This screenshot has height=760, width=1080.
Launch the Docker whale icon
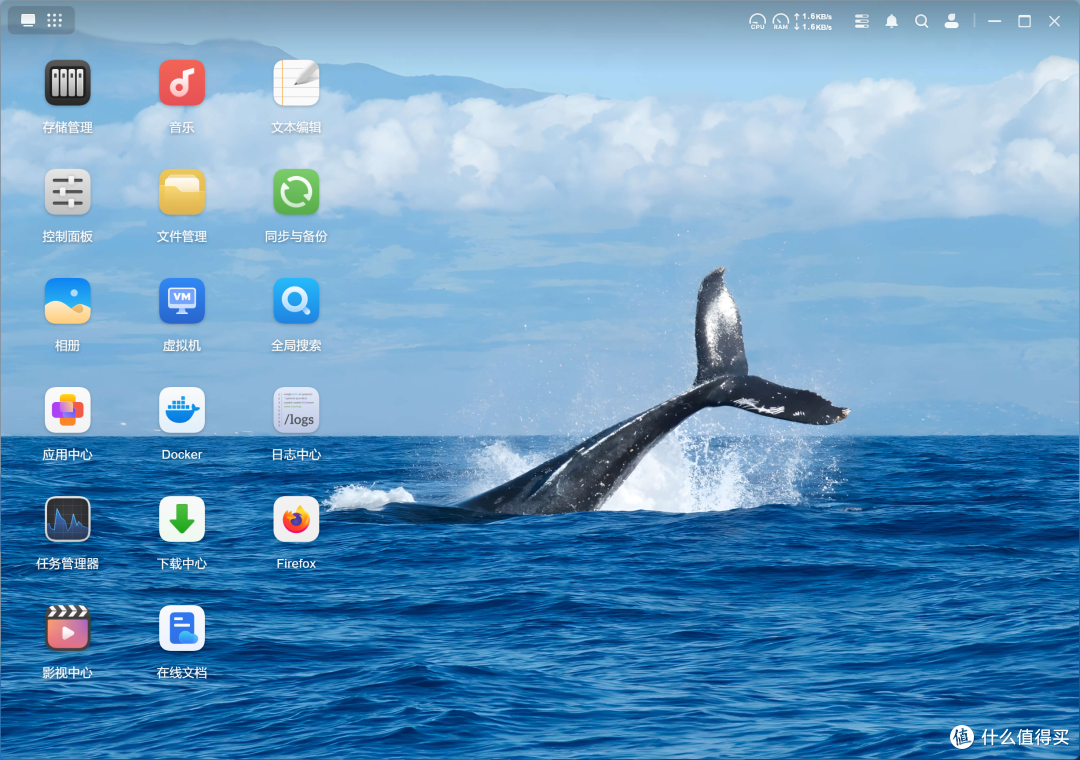(182, 410)
